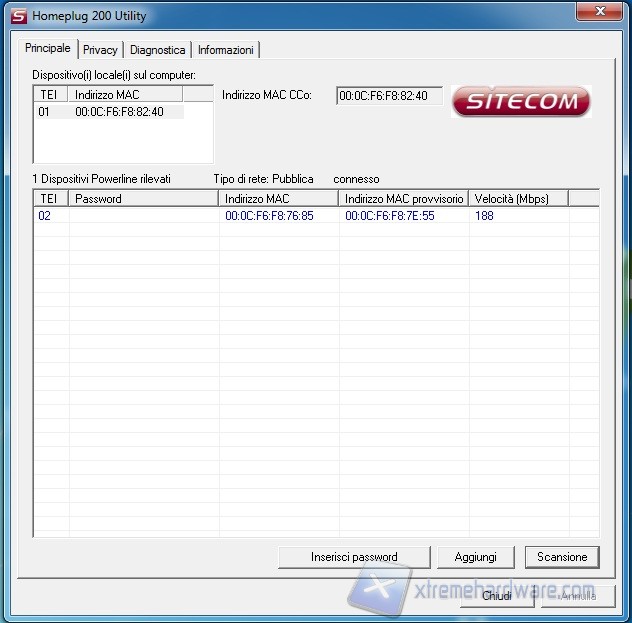Sort by Indirizzo MAC provvisorio column

[403, 199]
